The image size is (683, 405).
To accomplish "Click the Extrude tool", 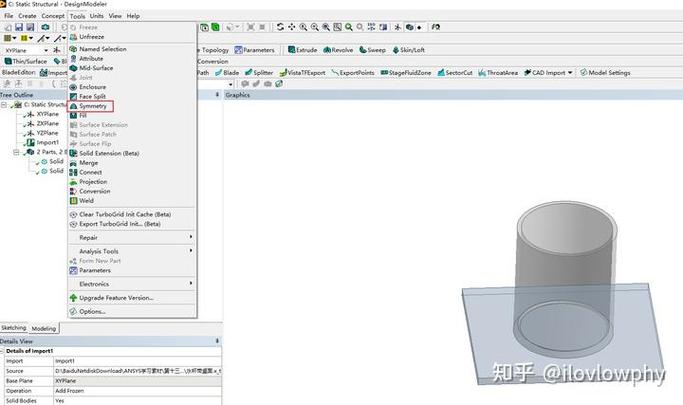I will (x=302, y=50).
